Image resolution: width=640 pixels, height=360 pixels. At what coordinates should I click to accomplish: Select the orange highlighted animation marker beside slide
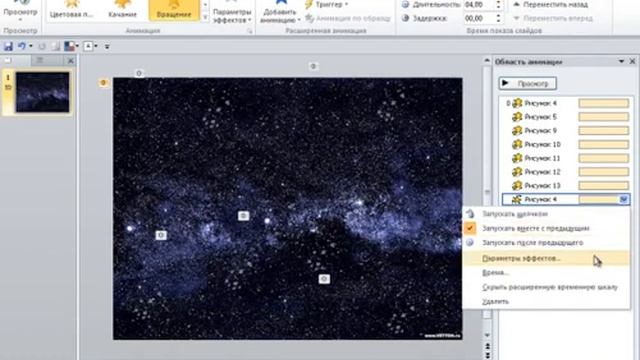coord(103,83)
